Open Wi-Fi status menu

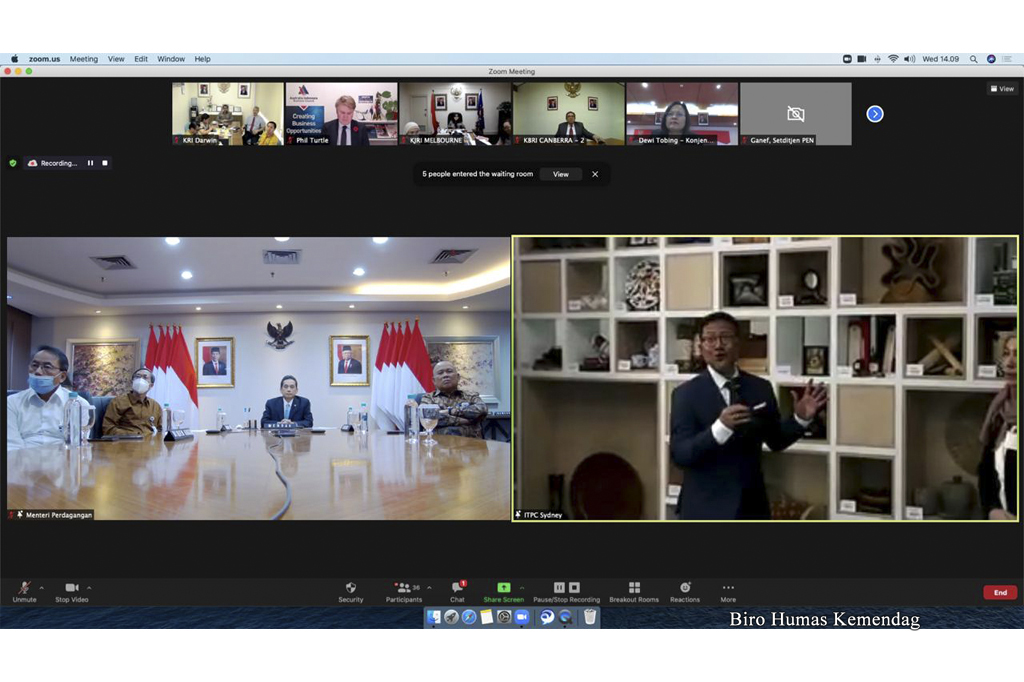click(x=893, y=59)
